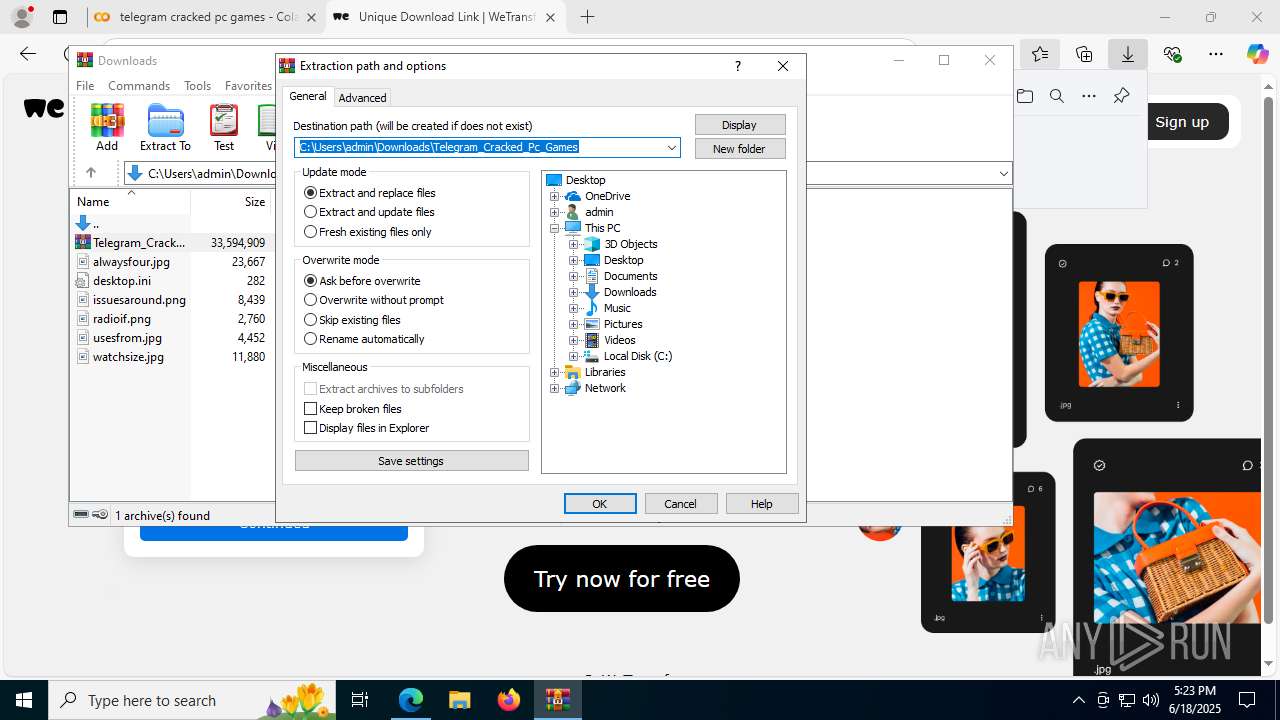Select Fresh existing files only
The height and width of the screenshot is (720, 1280).
coord(368,232)
